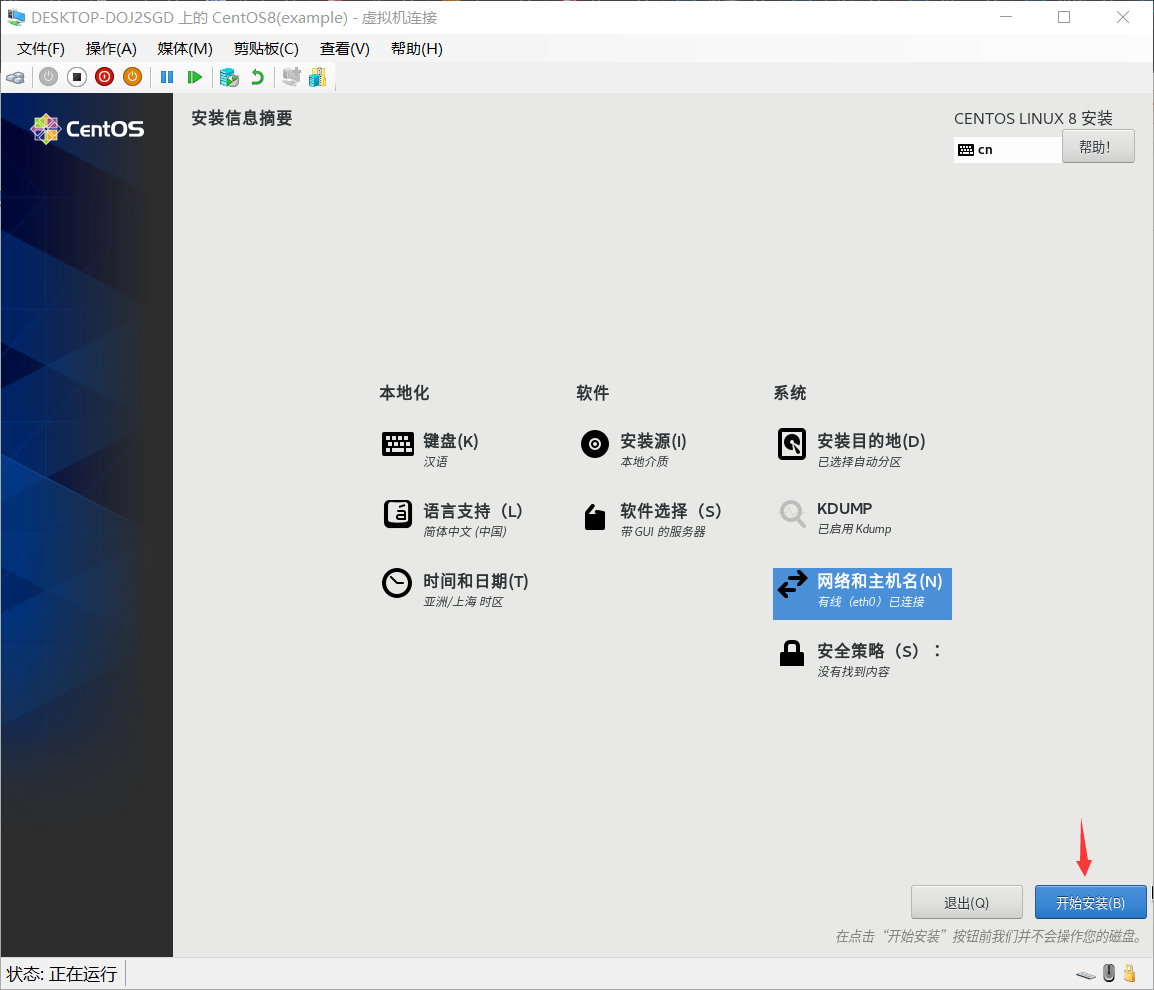Click the 有线（eth0）已连接 text
Screen dimensions: 1154x990
click(x=871, y=601)
